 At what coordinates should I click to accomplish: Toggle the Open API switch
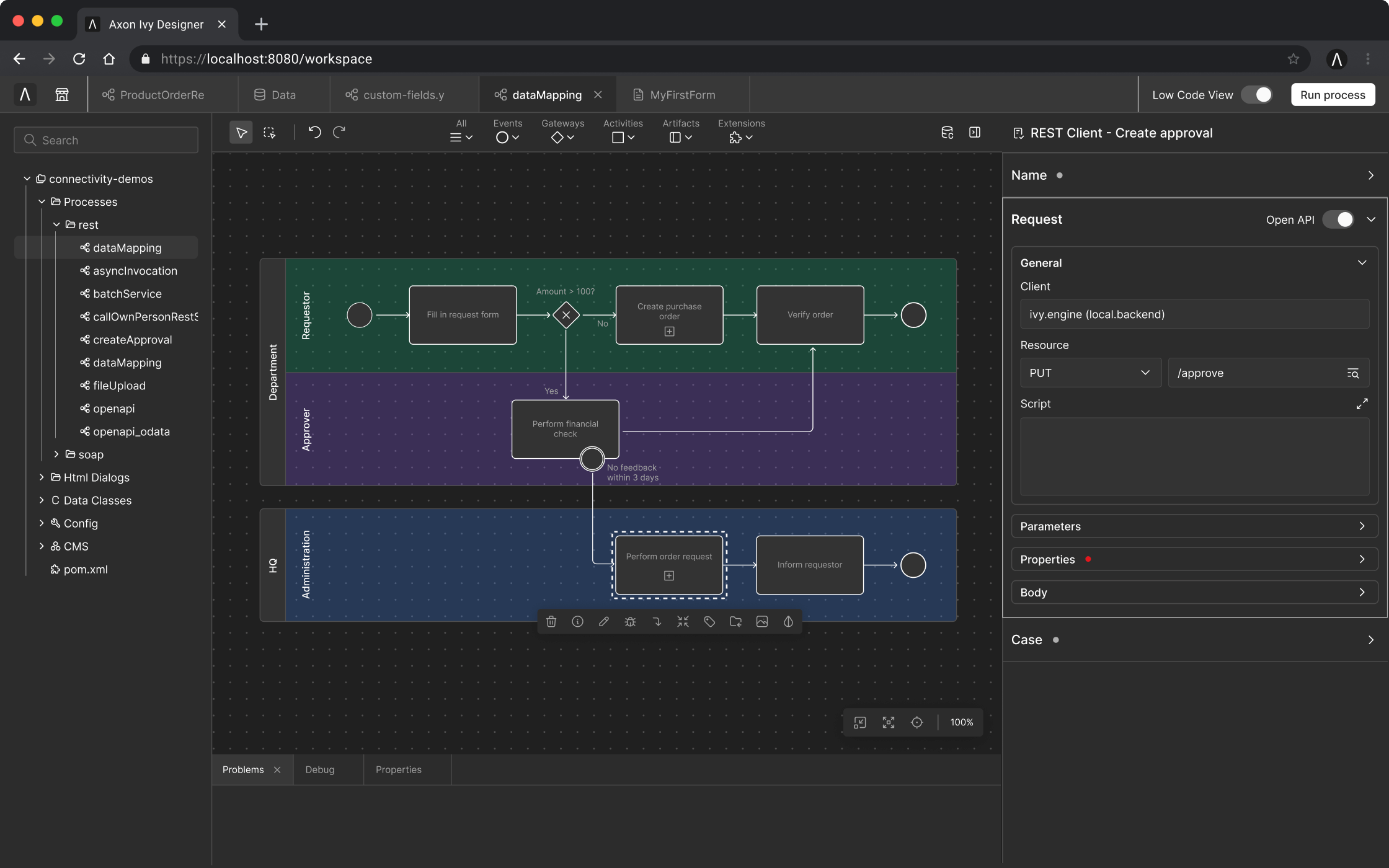[x=1338, y=219]
